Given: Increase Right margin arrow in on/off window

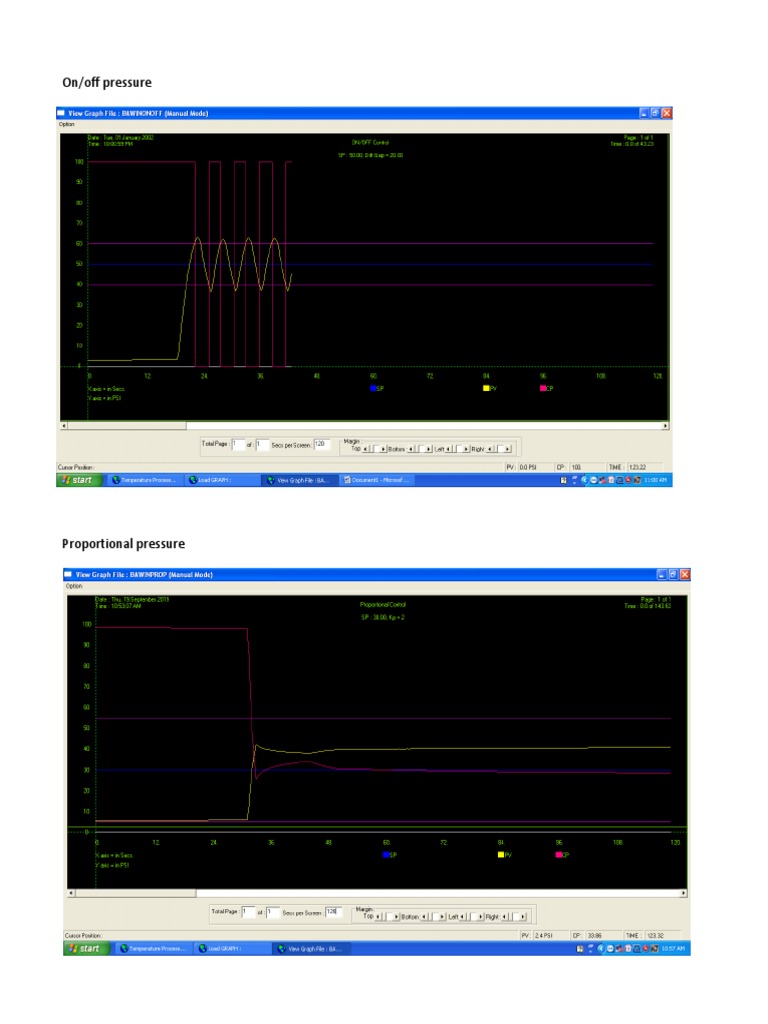Looking at the screenshot, I should [x=508, y=449].
